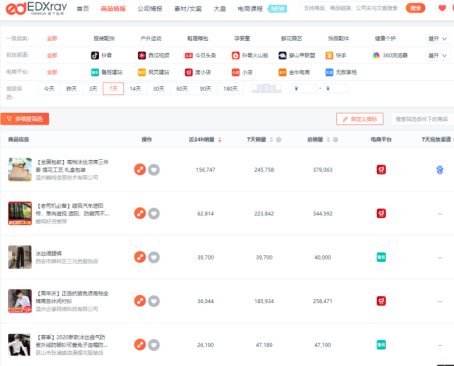
Task: Filter by the 枫页建站 platform icon
Action: 142,72
